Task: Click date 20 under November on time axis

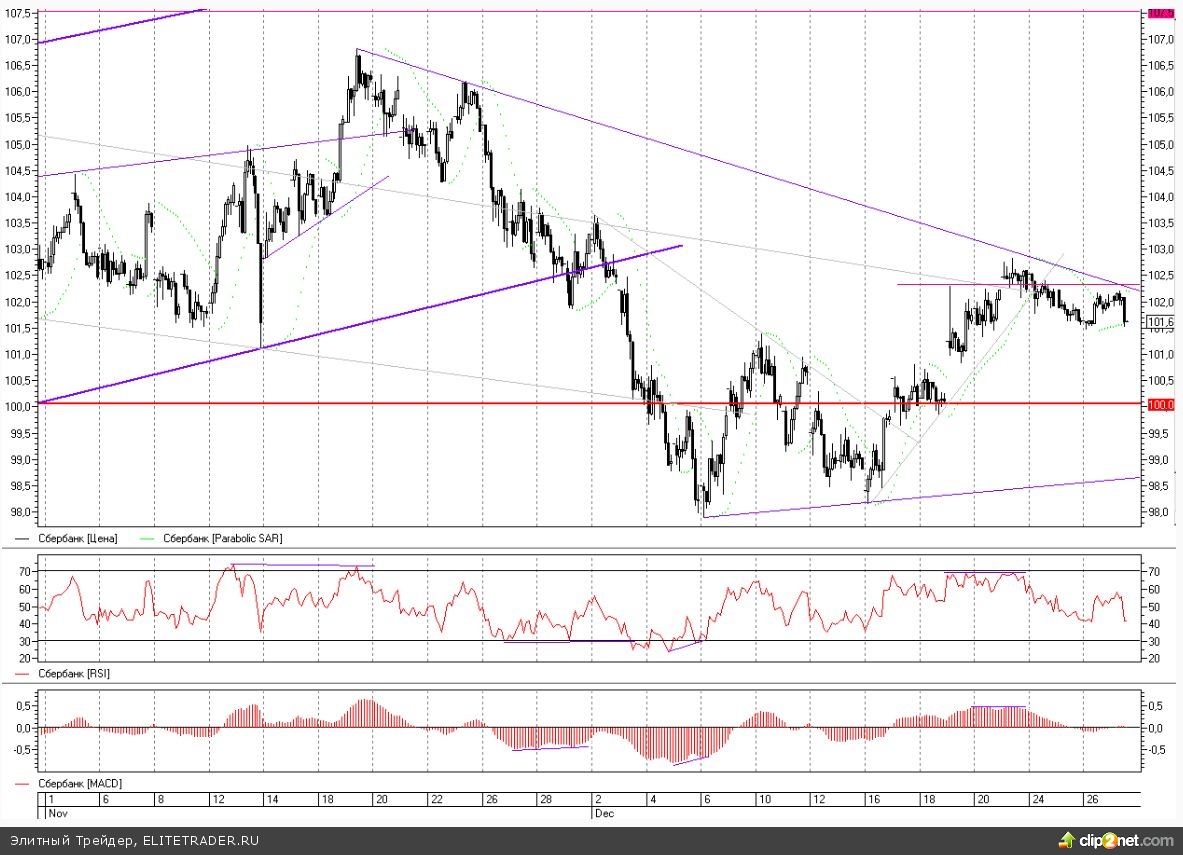Action: point(381,800)
